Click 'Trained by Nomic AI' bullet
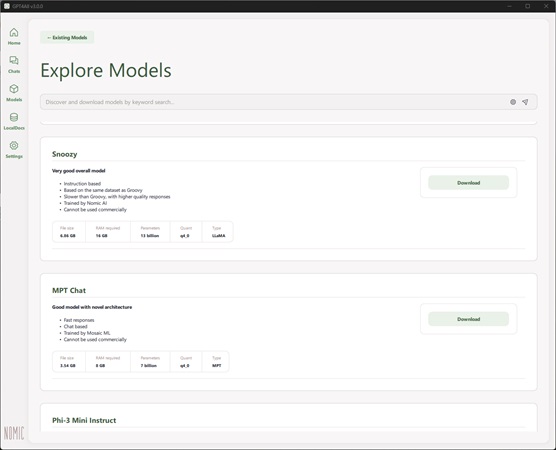The width and height of the screenshot is (556, 450). coord(85,203)
